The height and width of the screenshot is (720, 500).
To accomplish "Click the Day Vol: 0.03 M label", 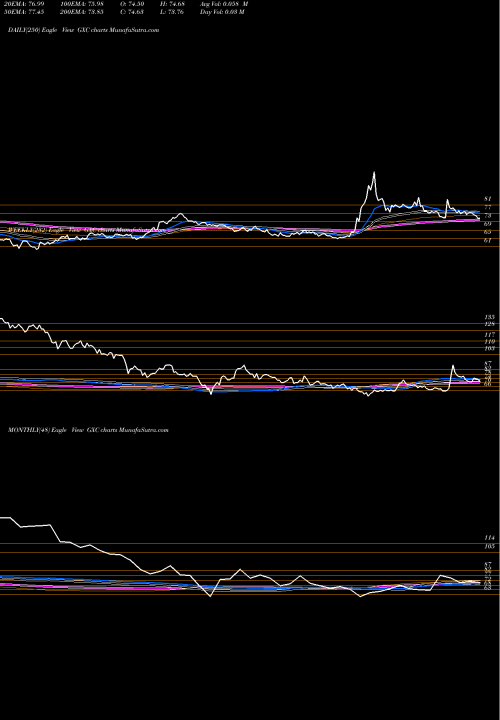I will [222, 12].
